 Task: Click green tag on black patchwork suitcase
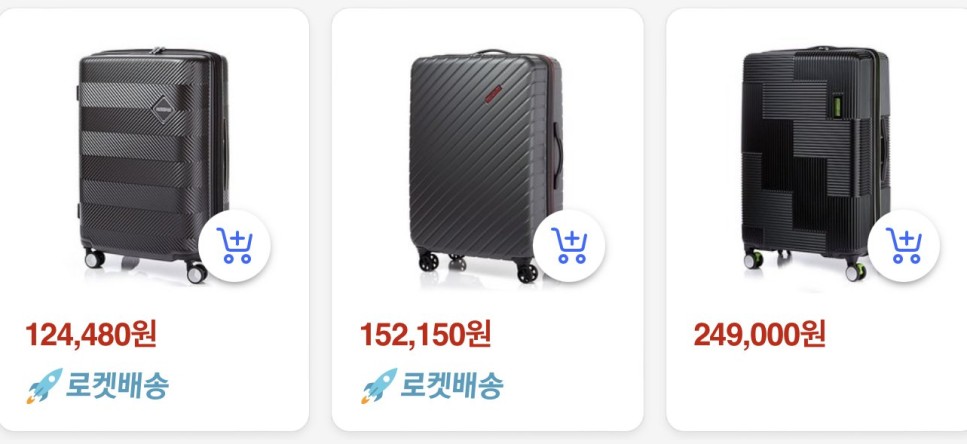click(x=837, y=104)
